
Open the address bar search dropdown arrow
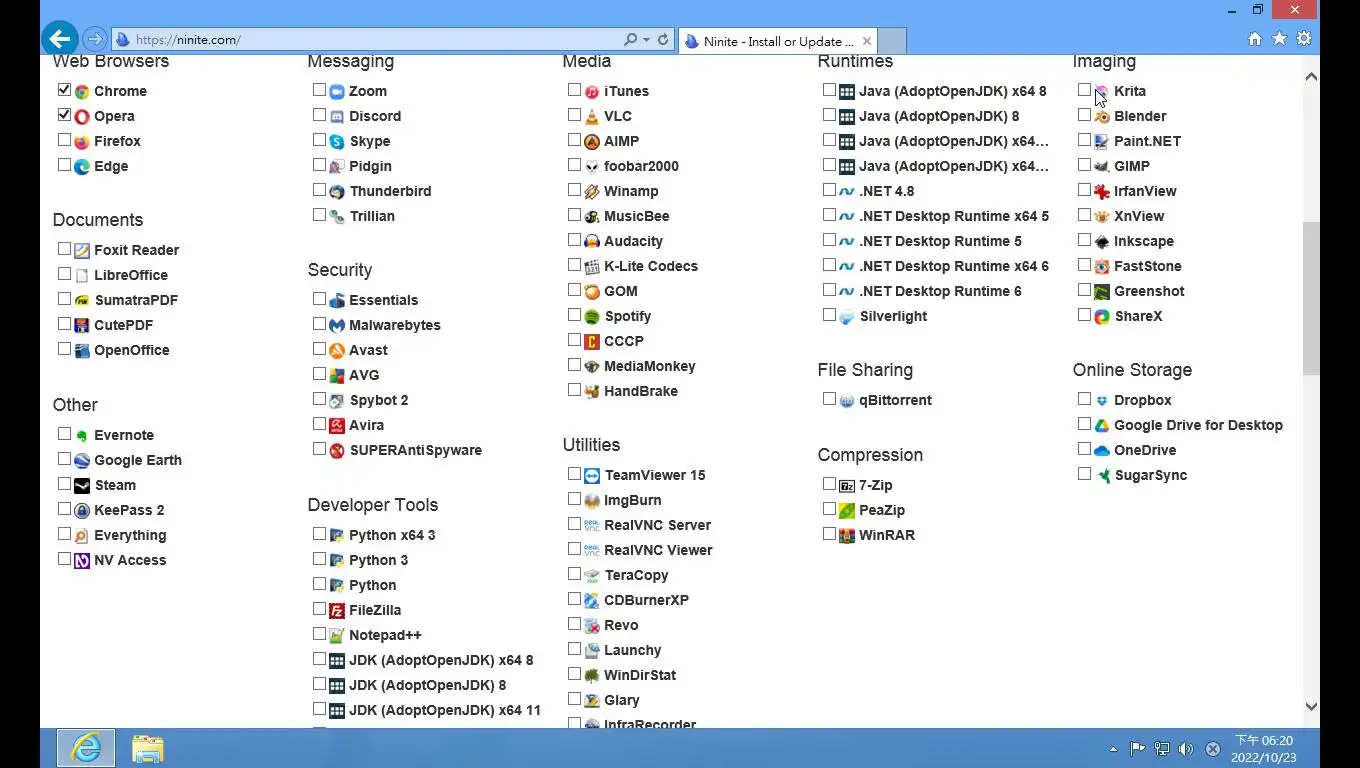(646, 40)
